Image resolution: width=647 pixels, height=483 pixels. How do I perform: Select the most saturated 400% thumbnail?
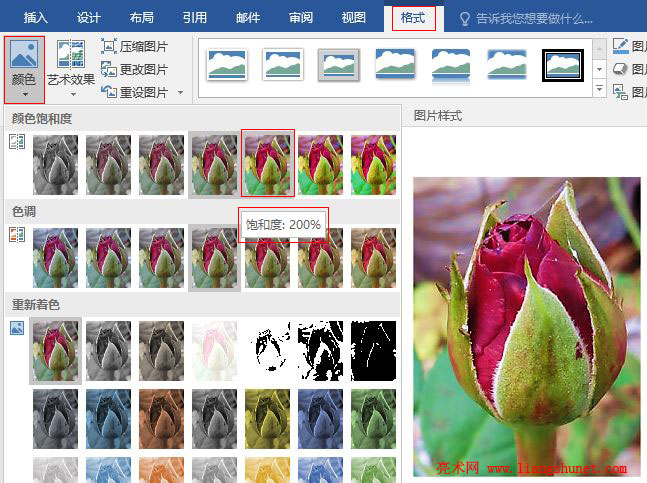coord(373,165)
